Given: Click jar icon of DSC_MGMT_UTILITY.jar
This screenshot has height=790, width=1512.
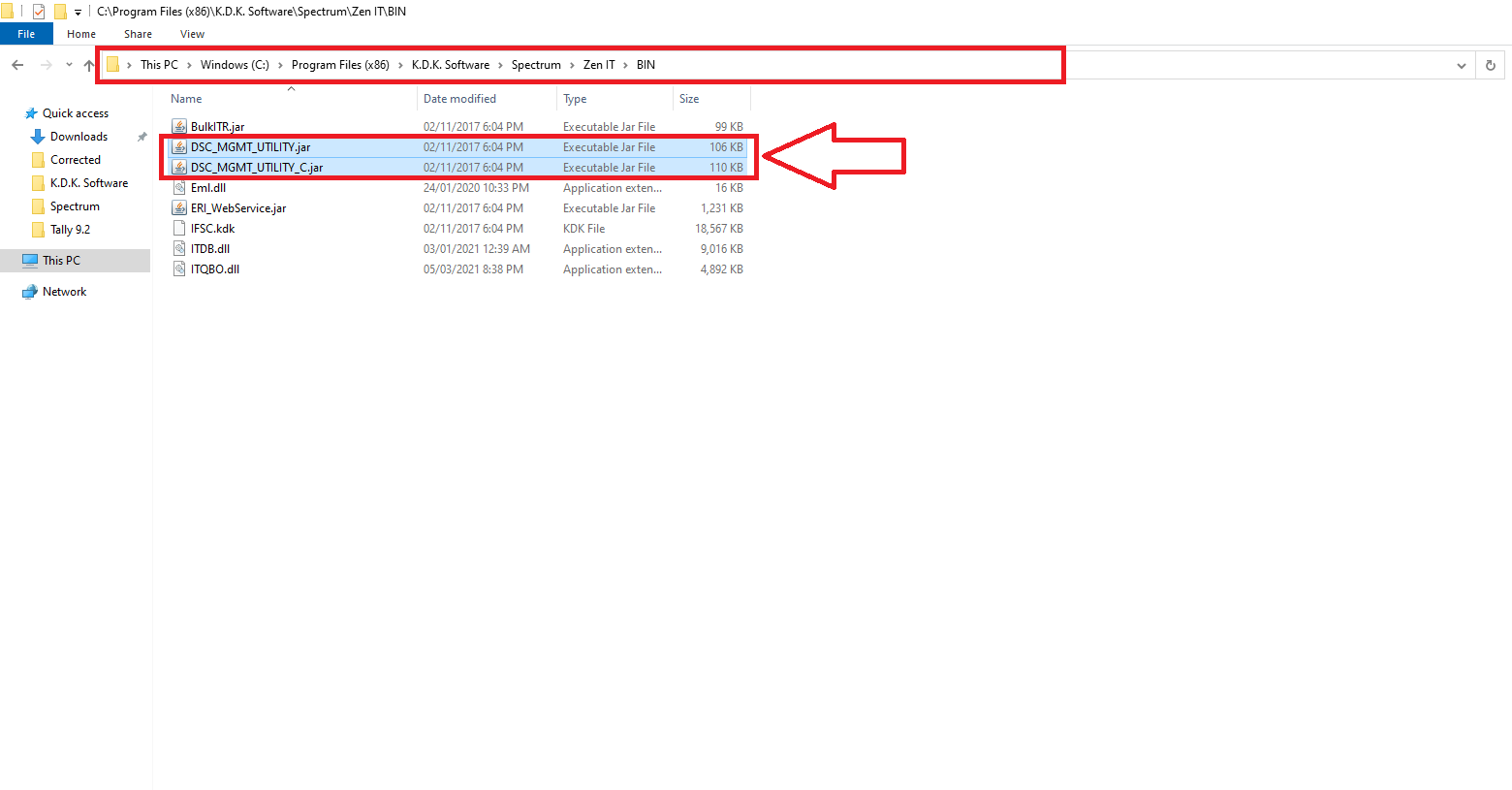Looking at the screenshot, I should pyautogui.click(x=179, y=147).
